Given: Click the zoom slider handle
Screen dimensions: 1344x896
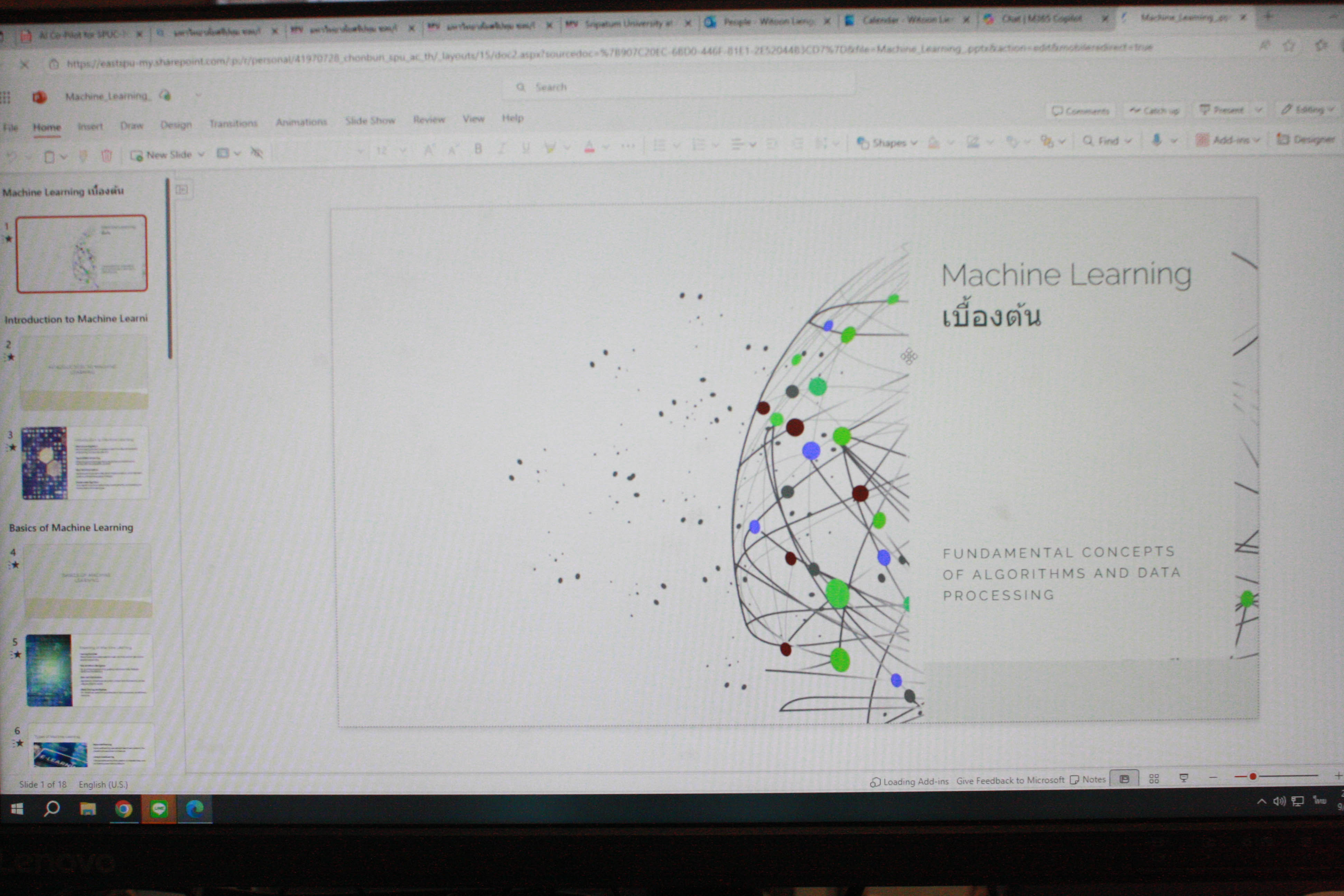Looking at the screenshot, I should click(x=1252, y=776).
